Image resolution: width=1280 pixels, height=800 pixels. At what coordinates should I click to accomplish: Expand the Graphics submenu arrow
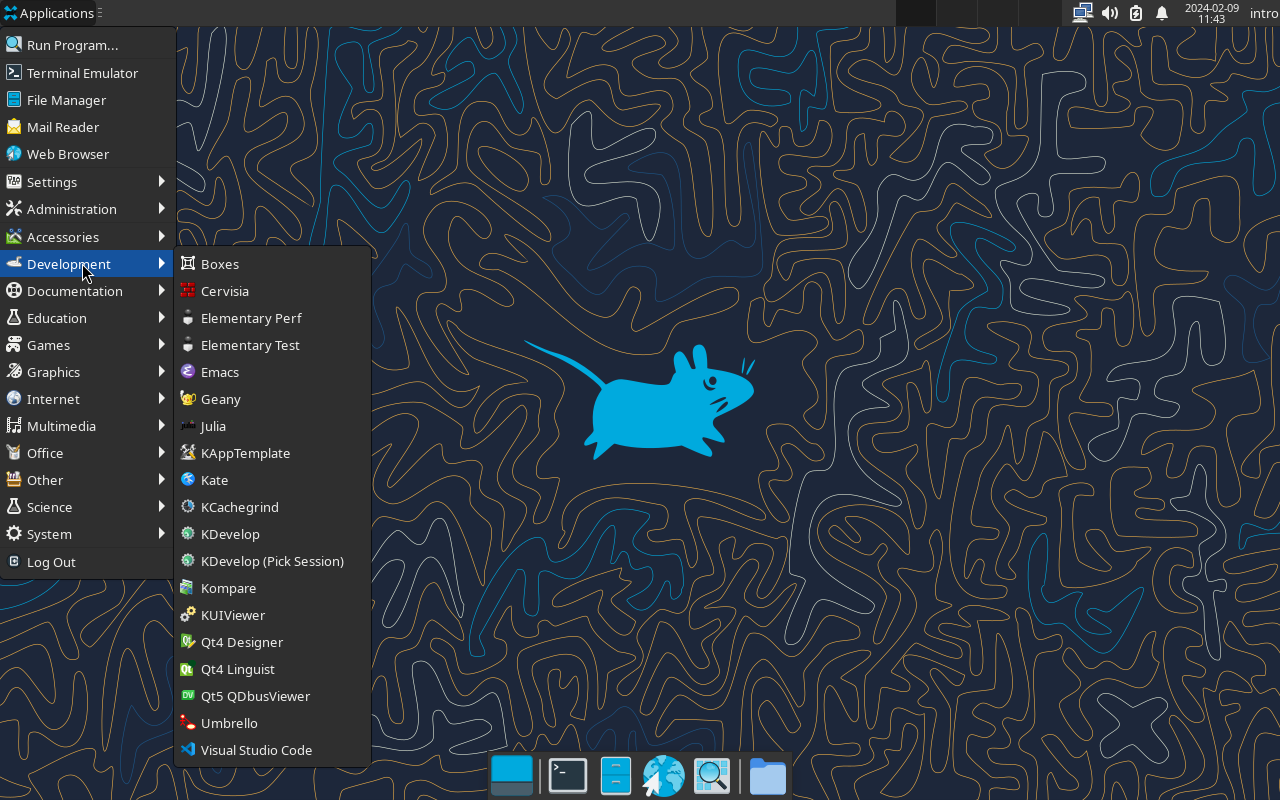click(x=161, y=371)
